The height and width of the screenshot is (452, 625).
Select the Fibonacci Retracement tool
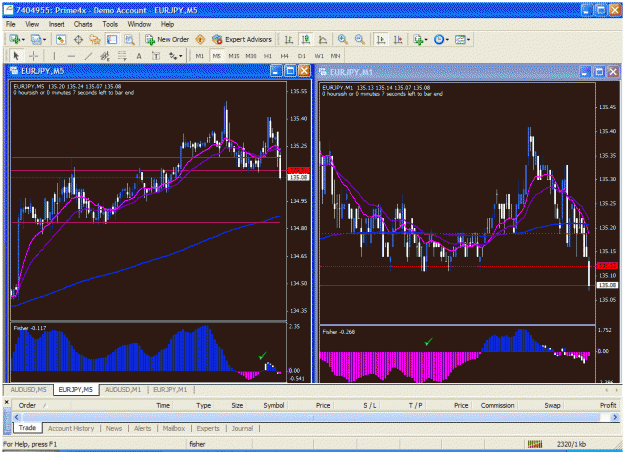click(x=122, y=56)
